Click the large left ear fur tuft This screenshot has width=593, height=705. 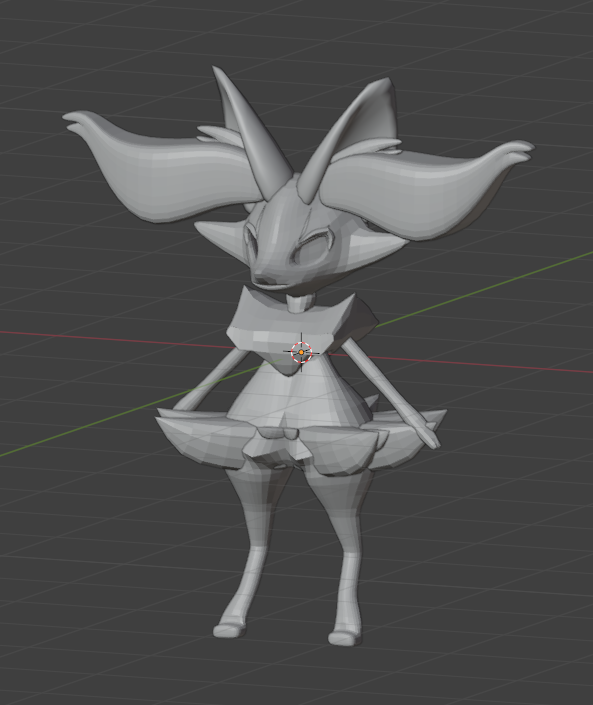click(162, 167)
